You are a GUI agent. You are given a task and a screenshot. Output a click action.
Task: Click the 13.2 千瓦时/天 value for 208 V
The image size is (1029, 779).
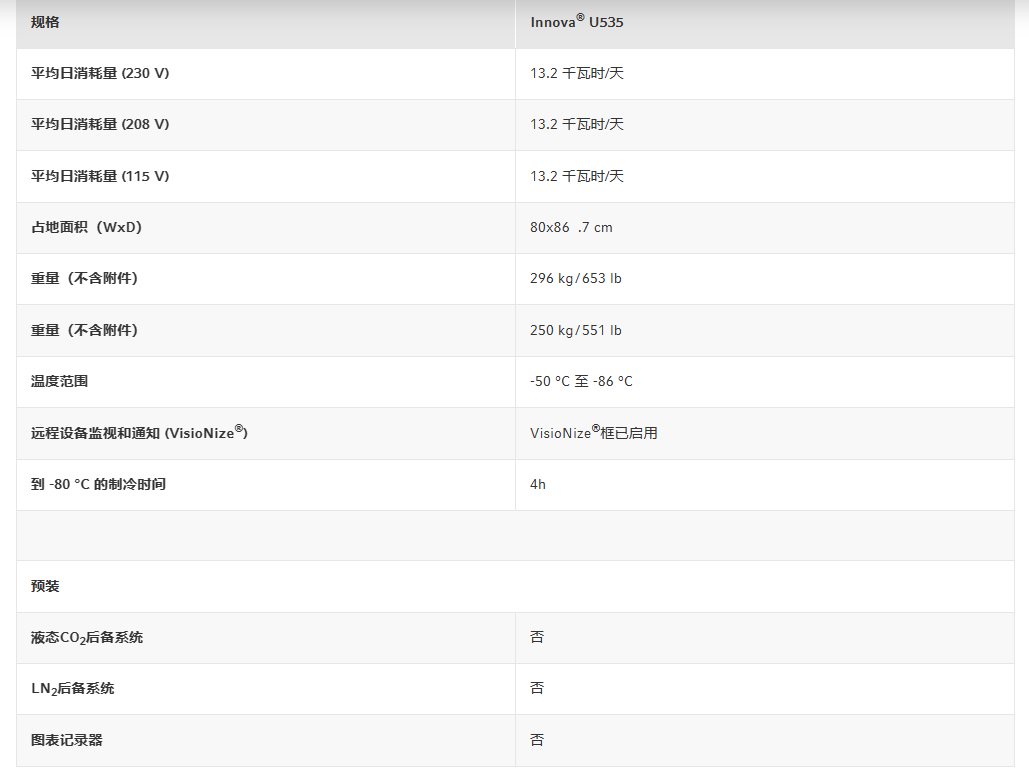point(577,125)
